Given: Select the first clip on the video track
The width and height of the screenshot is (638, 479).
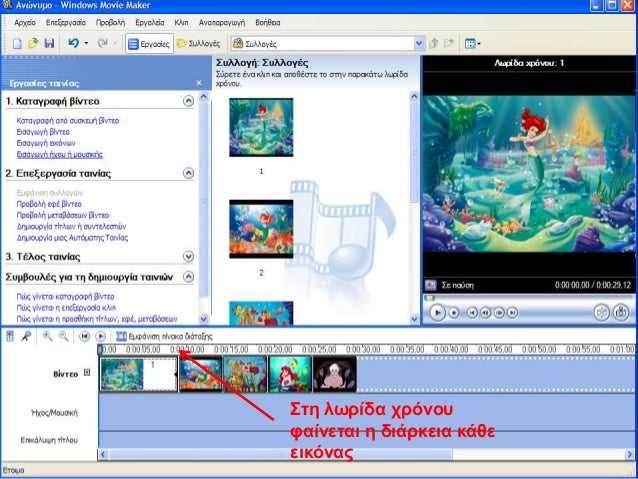Looking at the screenshot, I should click(139, 374).
